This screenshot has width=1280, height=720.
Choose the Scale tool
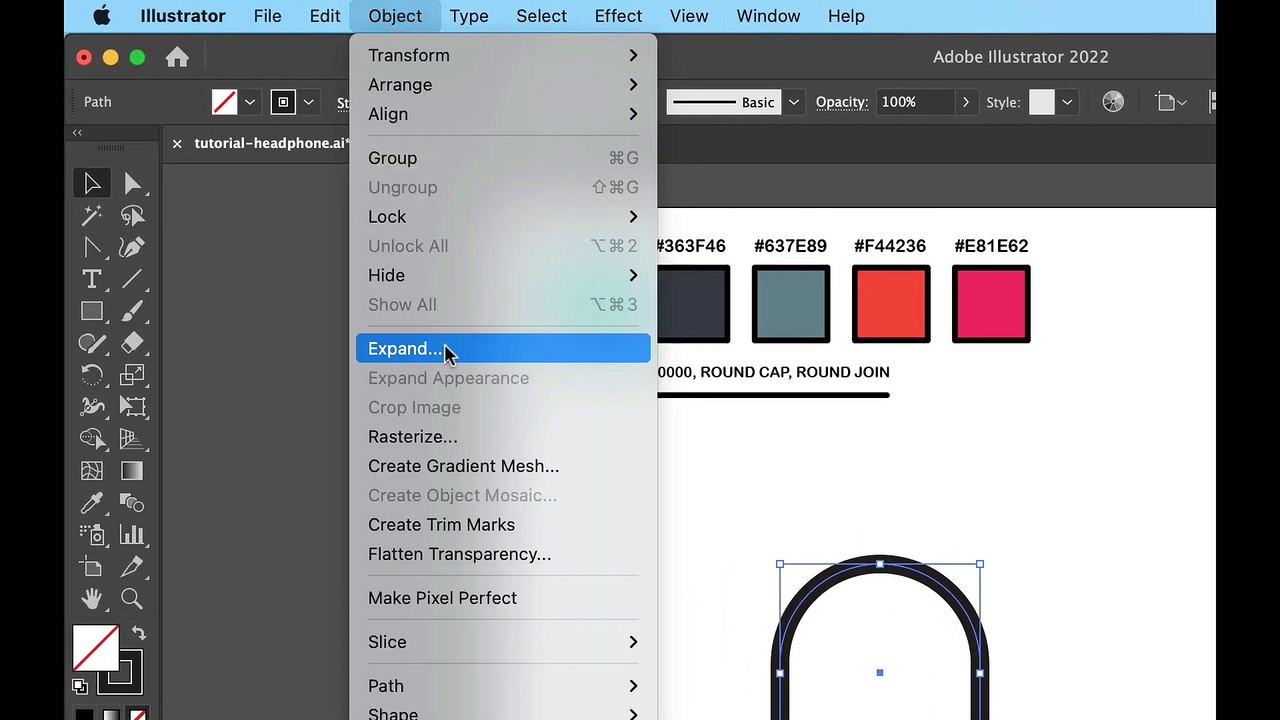click(x=132, y=375)
